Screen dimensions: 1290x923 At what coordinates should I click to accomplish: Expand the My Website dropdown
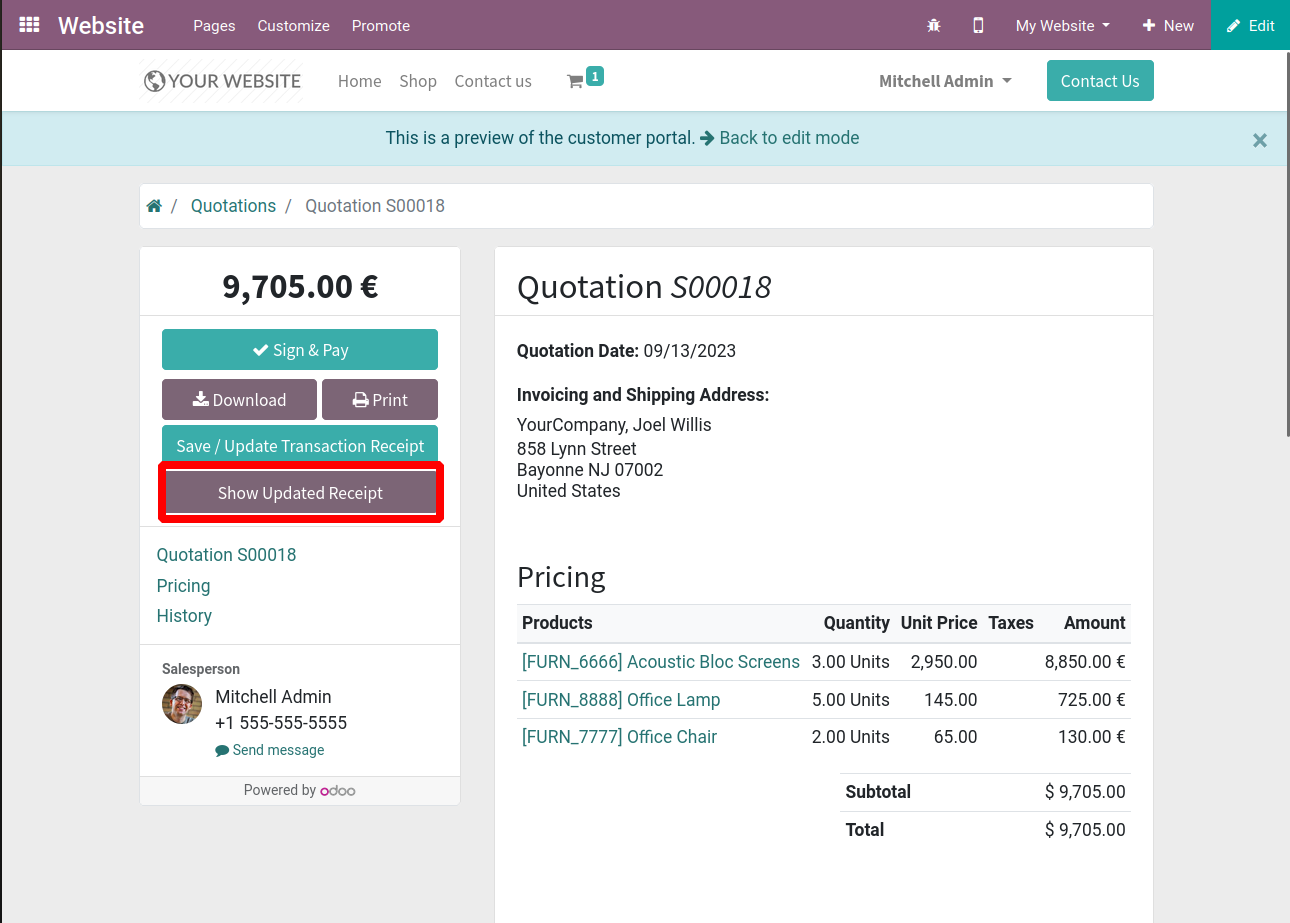coord(1062,25)
